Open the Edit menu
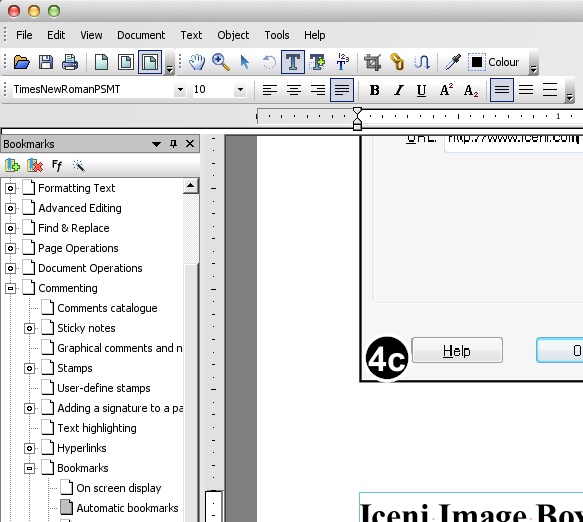This screenshot has height=522, width=583. (x=56, y=35)
